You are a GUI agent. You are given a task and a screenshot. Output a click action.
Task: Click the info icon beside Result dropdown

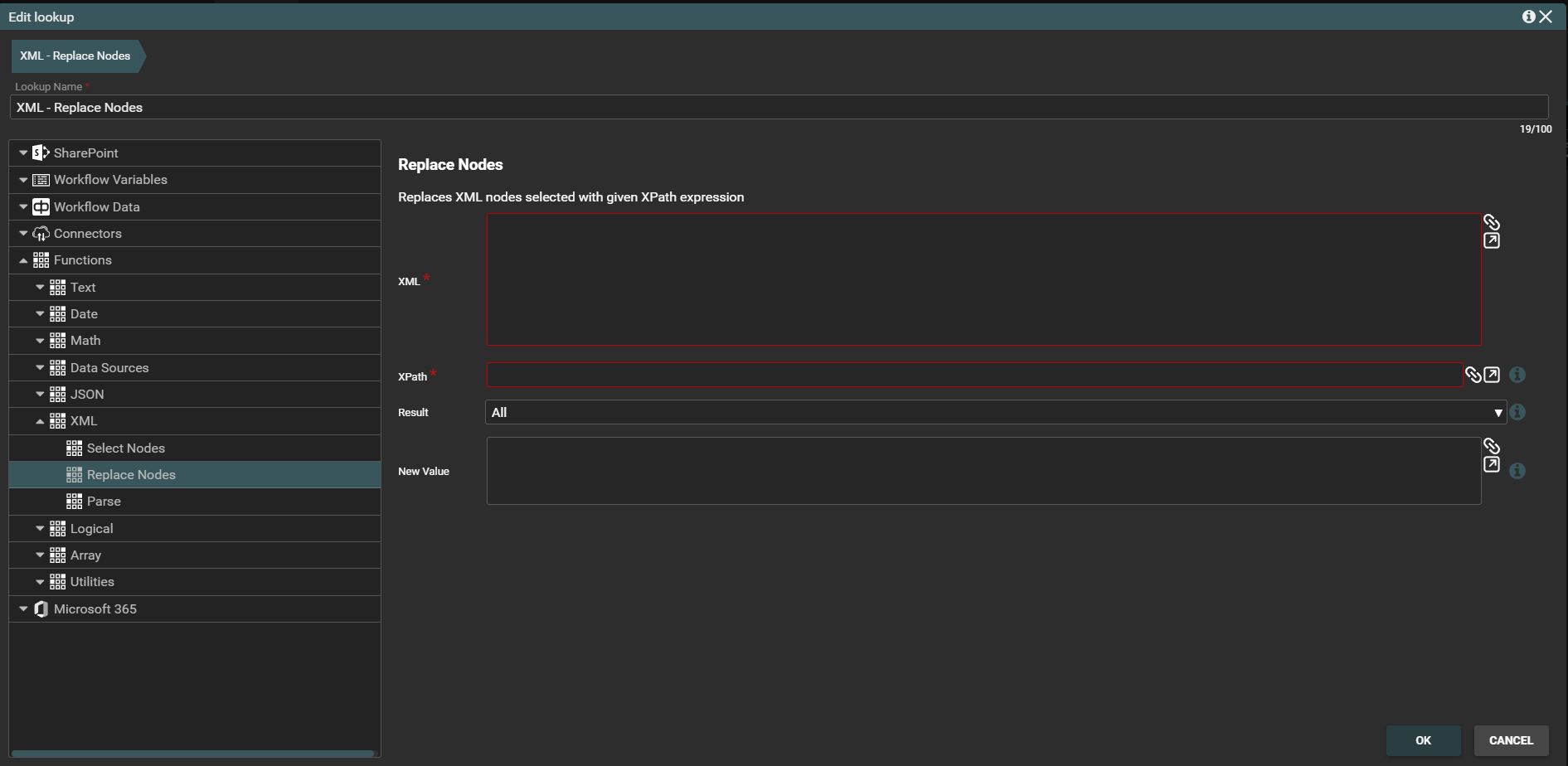(x=1517, y=412)
